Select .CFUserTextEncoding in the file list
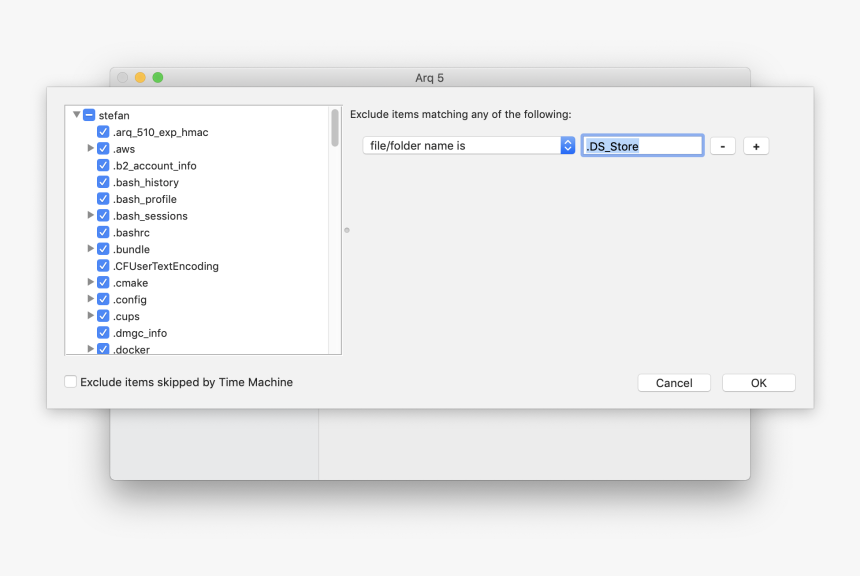The image size is (860, 576). 166,266
